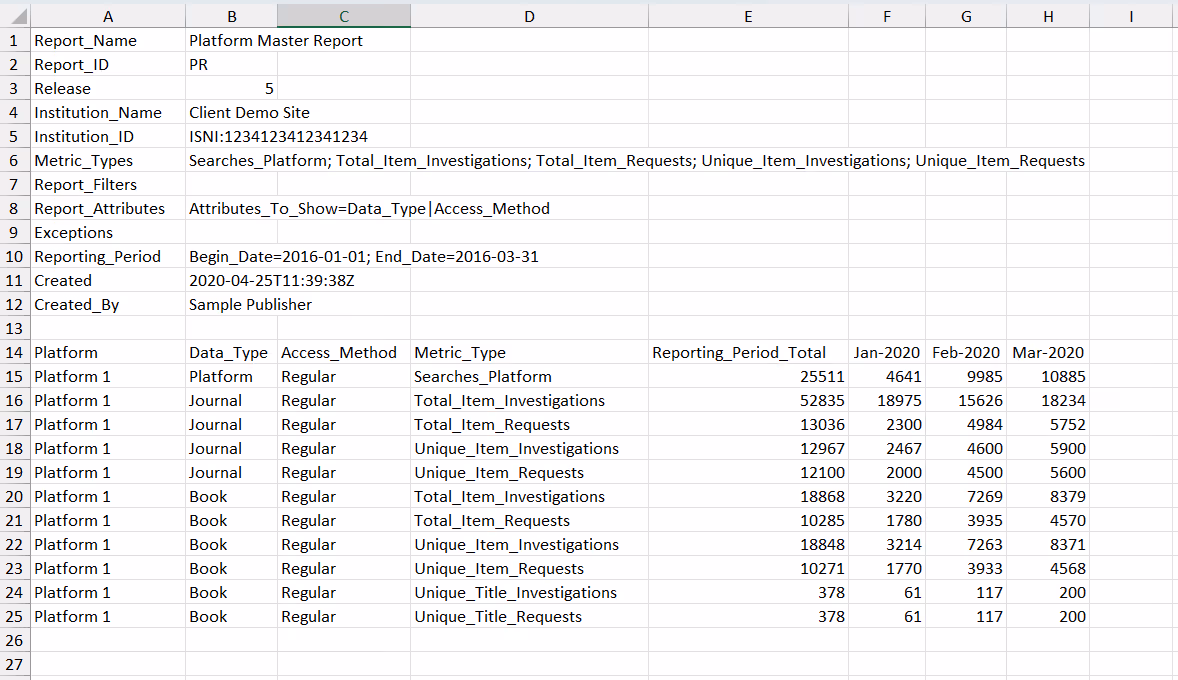Click the 'Unique_Title_Investigations' cell
Screen dimensions: 1178x680
pos(529,593)
